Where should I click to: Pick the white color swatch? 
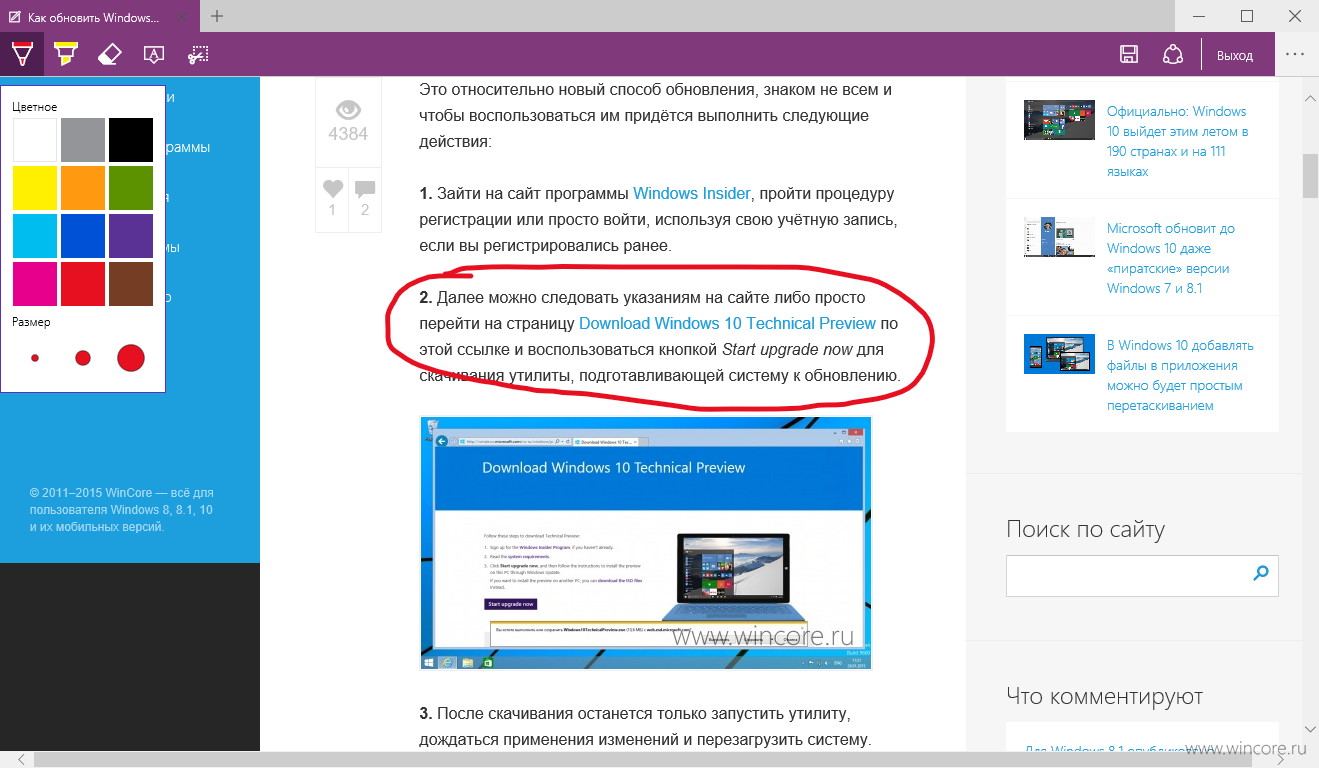[x=35, y=140]
